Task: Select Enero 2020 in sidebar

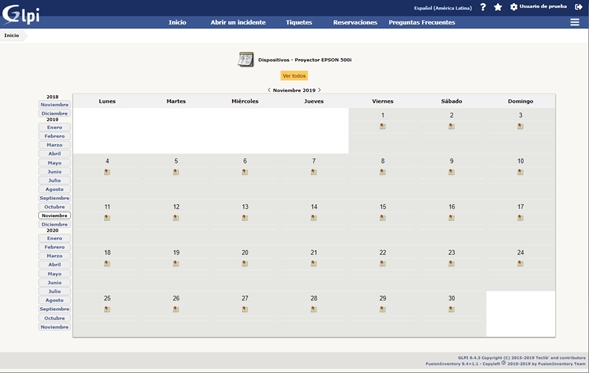Action: click(54, 238)
